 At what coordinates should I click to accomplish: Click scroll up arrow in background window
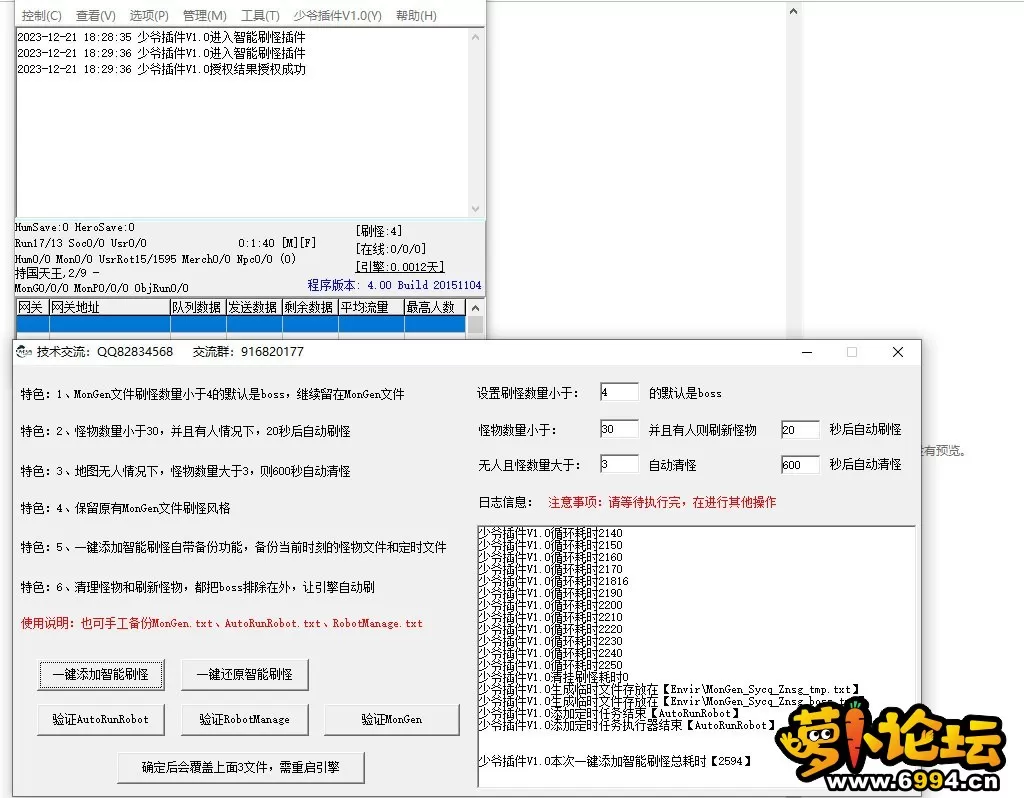[793, 11]
